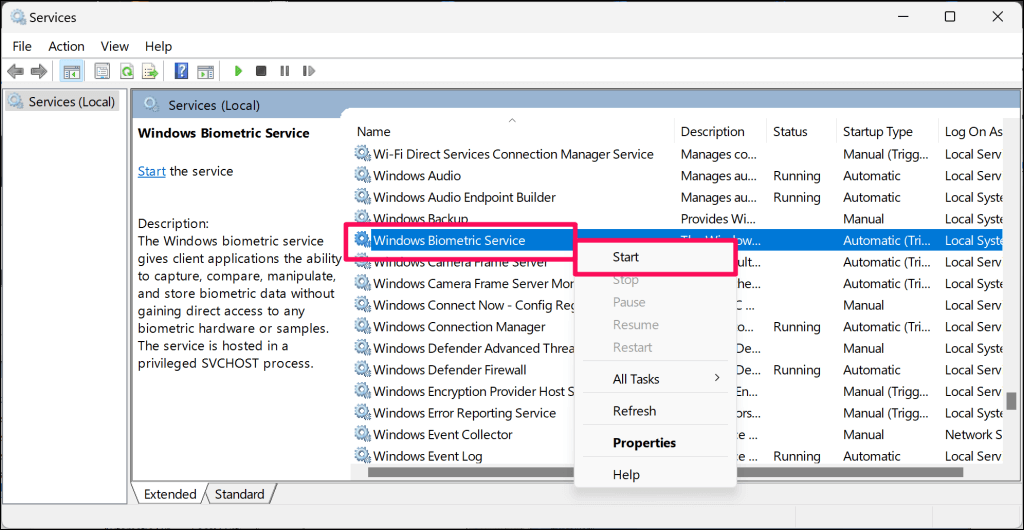Click the Start Service play icon in toolbar
Image resolution: width=1024 pixels, height=530 pixels.
(238, 71)
